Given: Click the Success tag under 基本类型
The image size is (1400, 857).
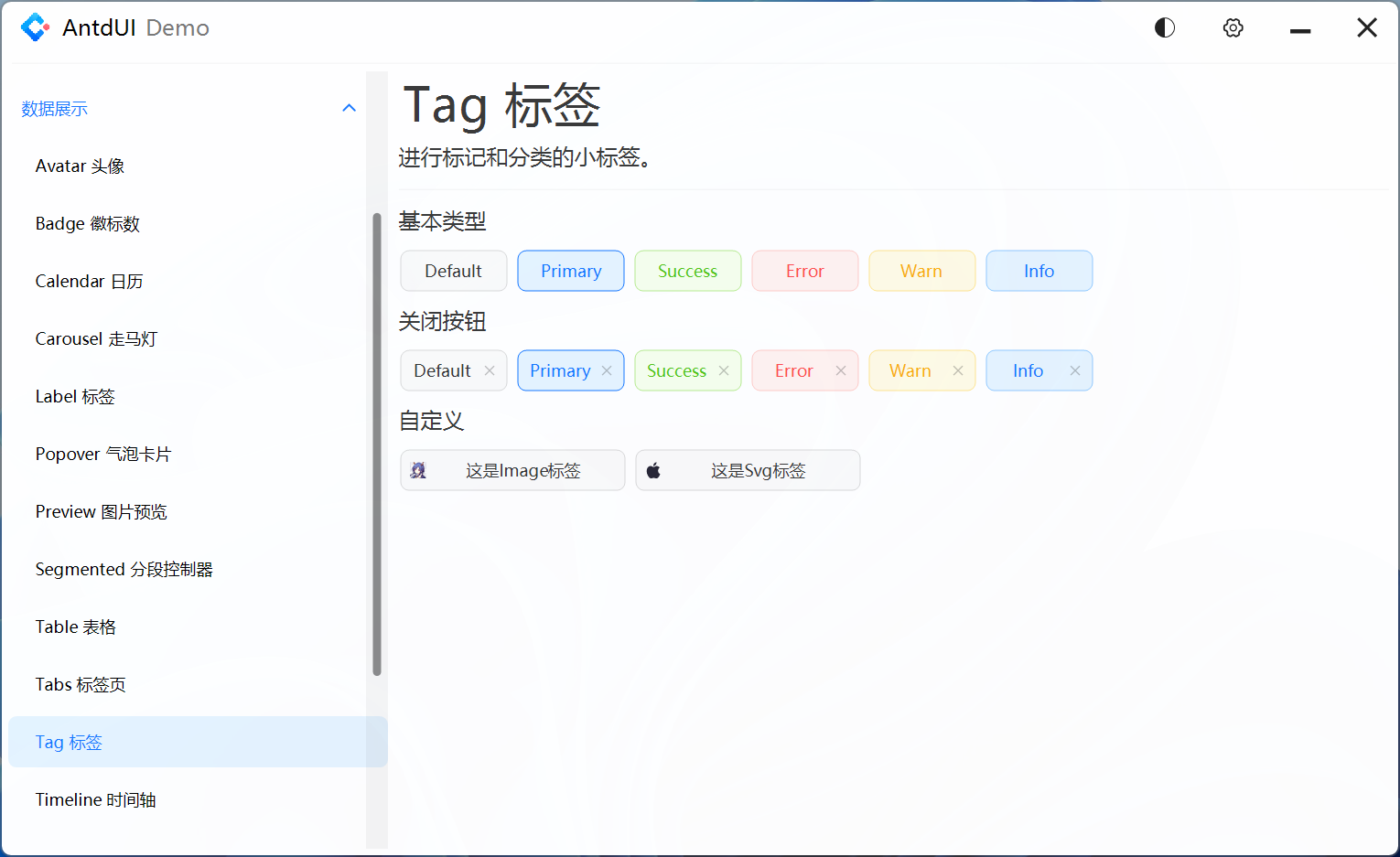Looking at the screenshot, I should [687, 271].
